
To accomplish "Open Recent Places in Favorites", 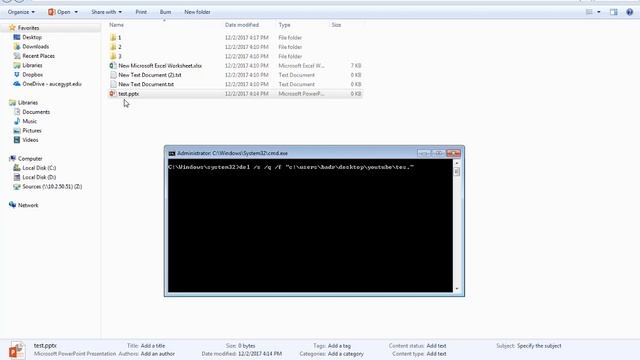I will coord(38,56).
